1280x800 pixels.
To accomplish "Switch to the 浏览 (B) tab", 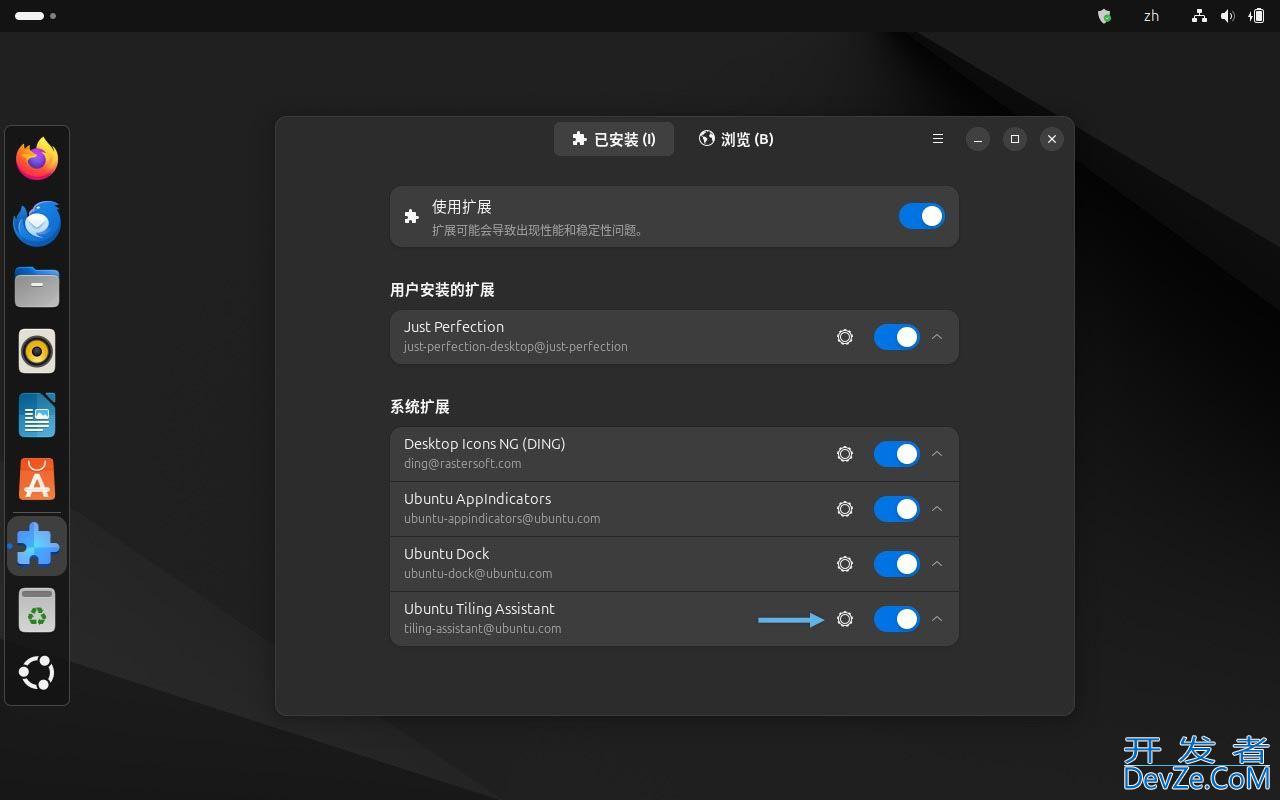I will tap(736, 139).
